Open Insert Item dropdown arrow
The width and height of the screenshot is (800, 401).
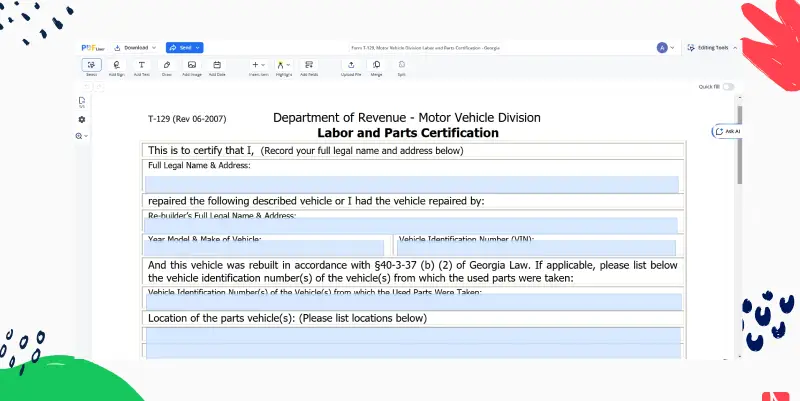tap(263, 65)
